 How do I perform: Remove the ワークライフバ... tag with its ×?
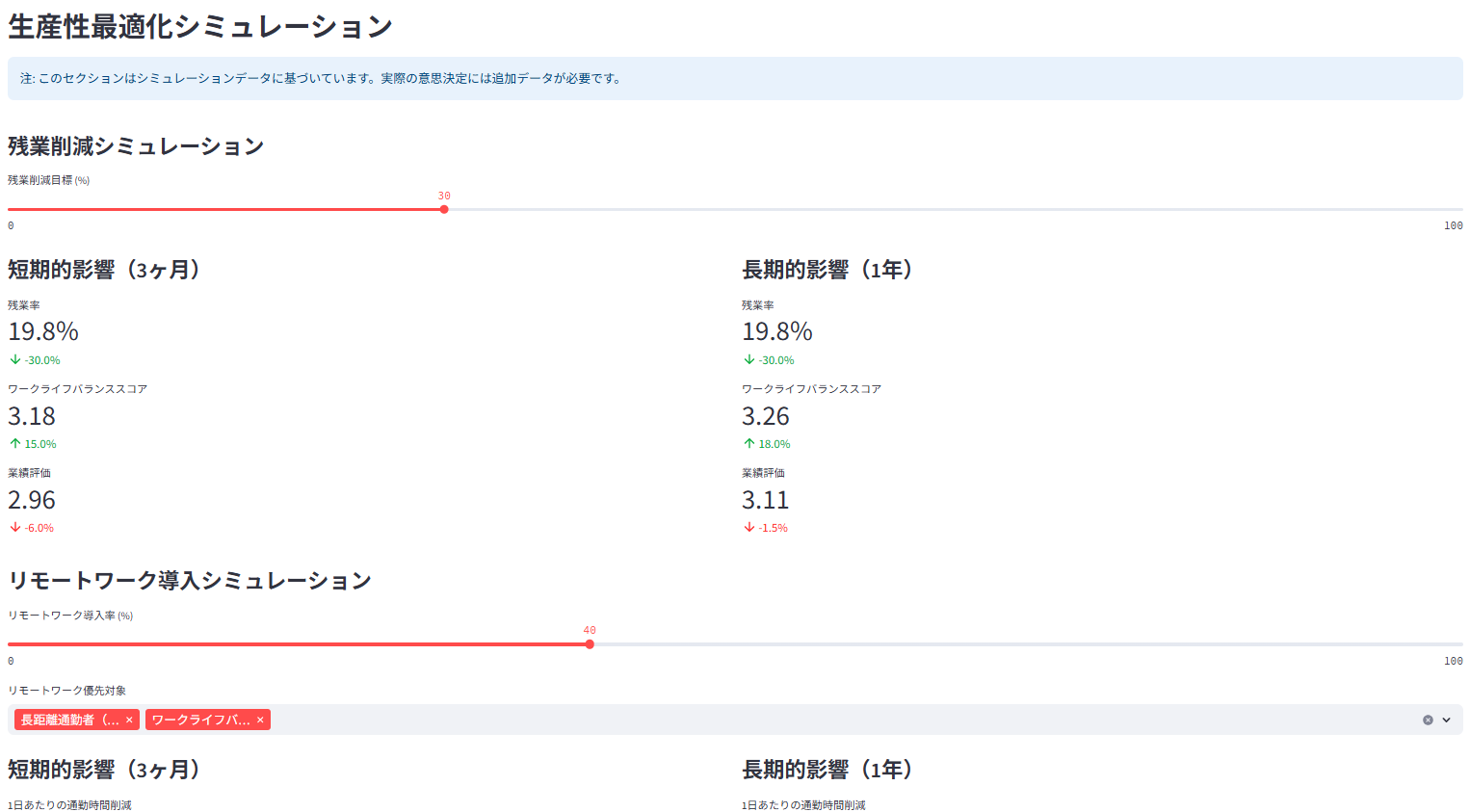[259, 719]
